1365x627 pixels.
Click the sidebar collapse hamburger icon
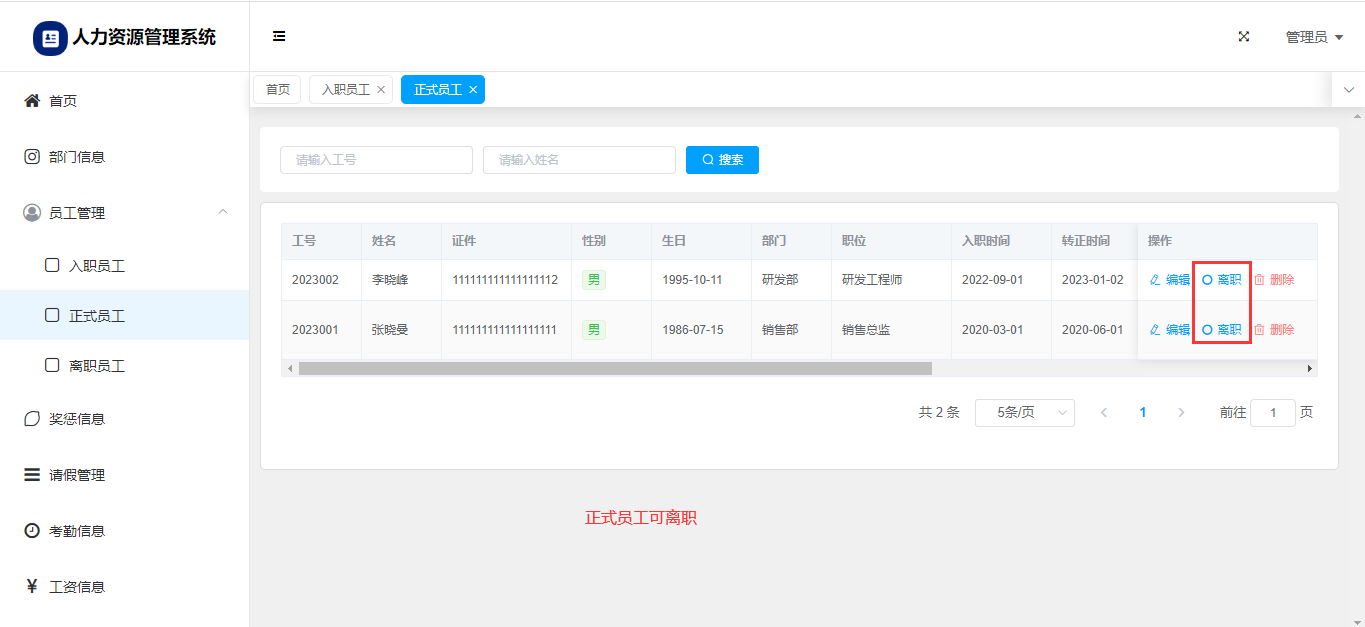[279, 37]
